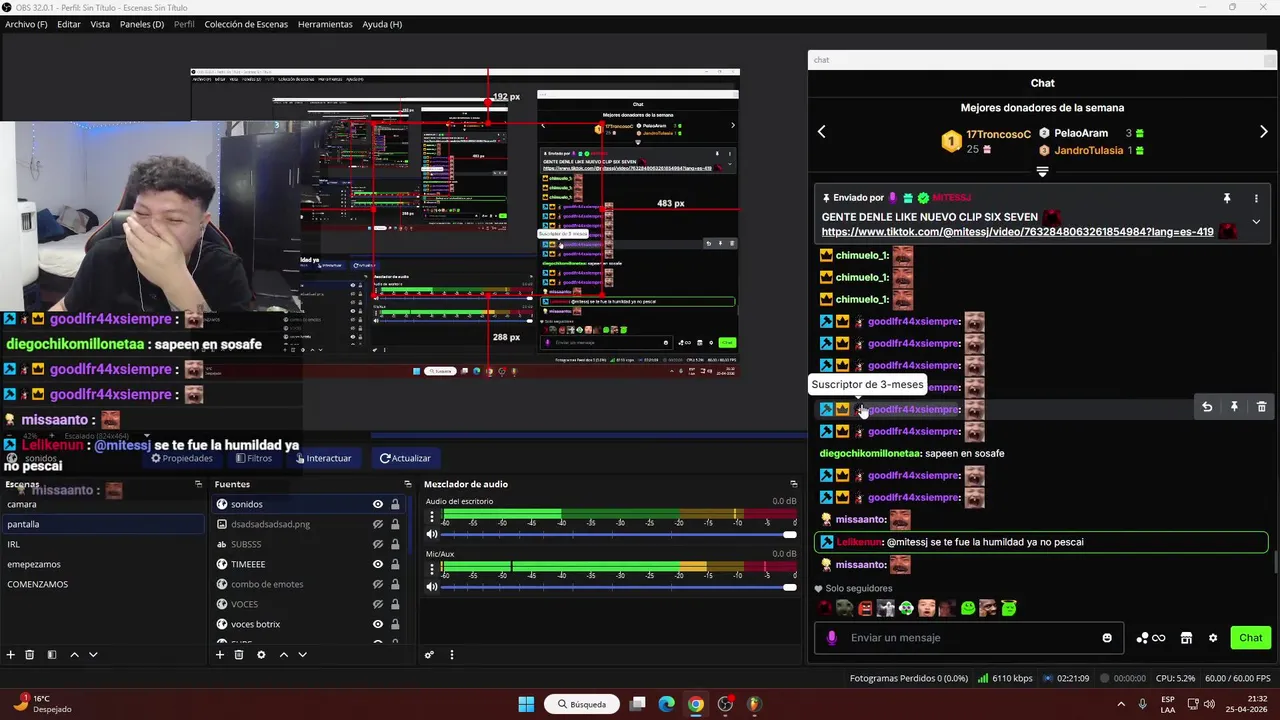Move the selected source down in Fuentes

coord(302,655)
